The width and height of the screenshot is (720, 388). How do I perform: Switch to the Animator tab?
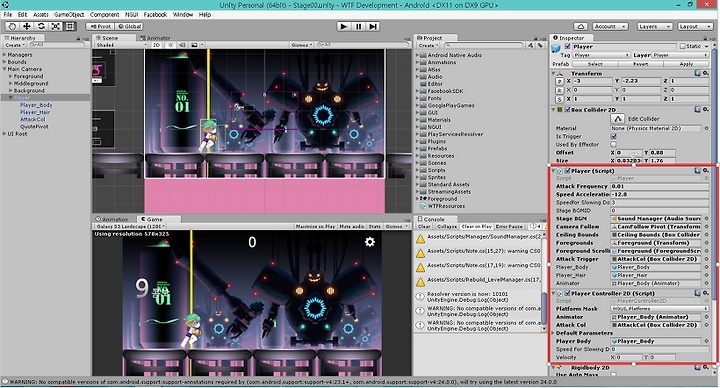156,38
